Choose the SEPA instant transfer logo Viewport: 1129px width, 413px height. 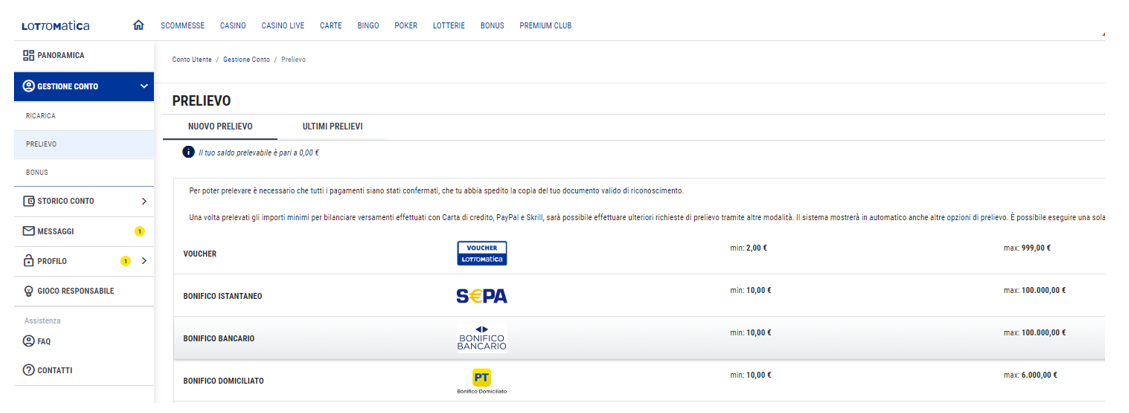point(481,296)
